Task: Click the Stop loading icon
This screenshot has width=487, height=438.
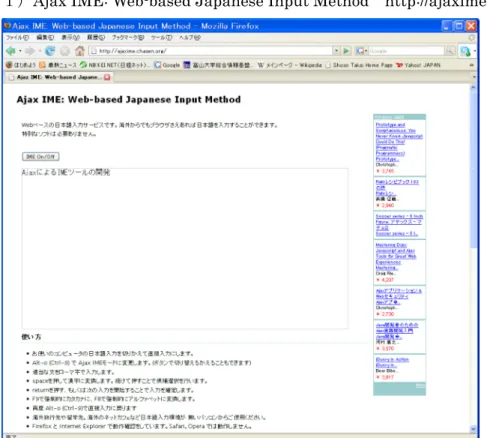Action: [65, 51]
